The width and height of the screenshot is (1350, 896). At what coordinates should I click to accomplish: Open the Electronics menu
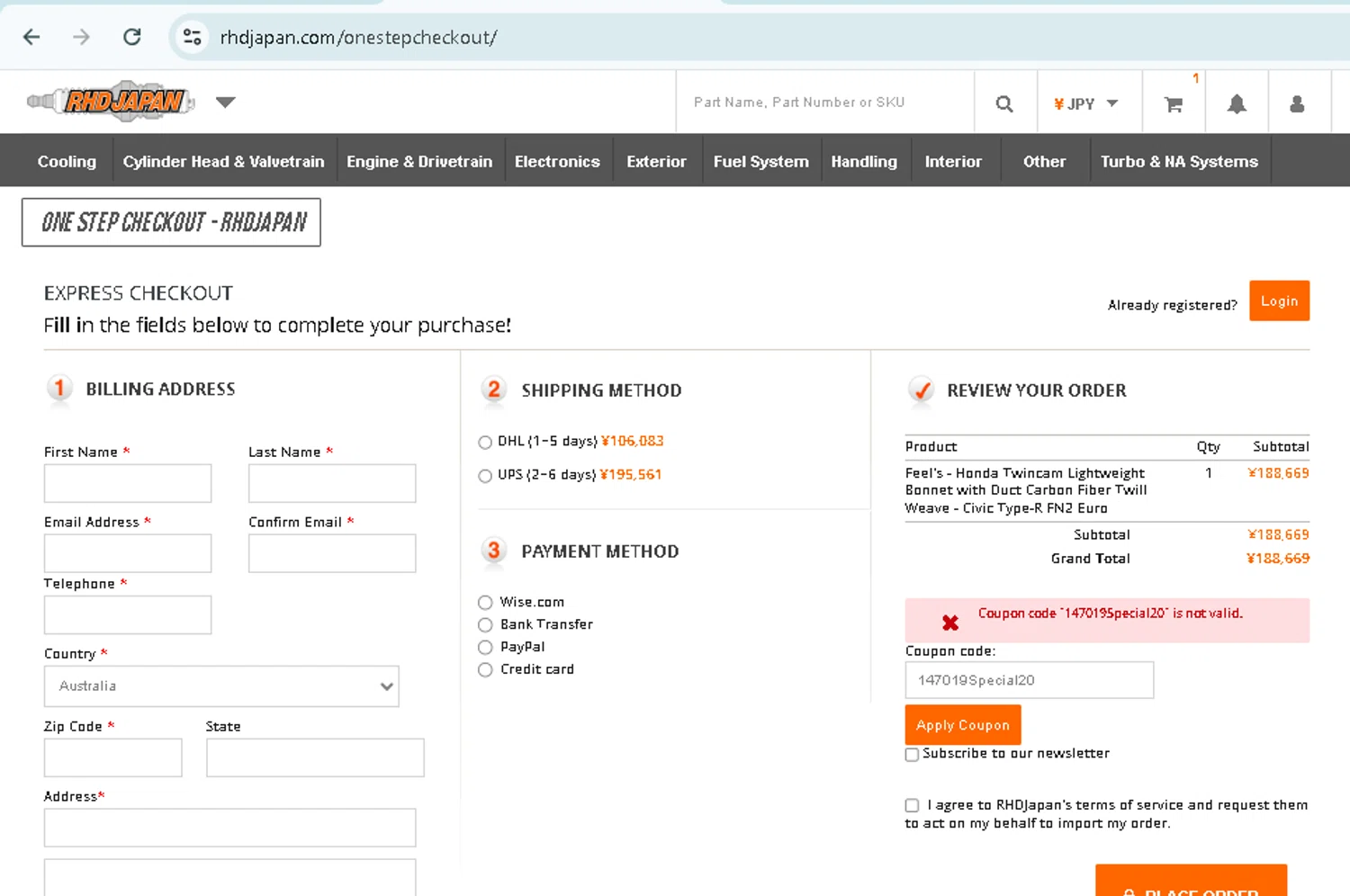coord(557,162)
